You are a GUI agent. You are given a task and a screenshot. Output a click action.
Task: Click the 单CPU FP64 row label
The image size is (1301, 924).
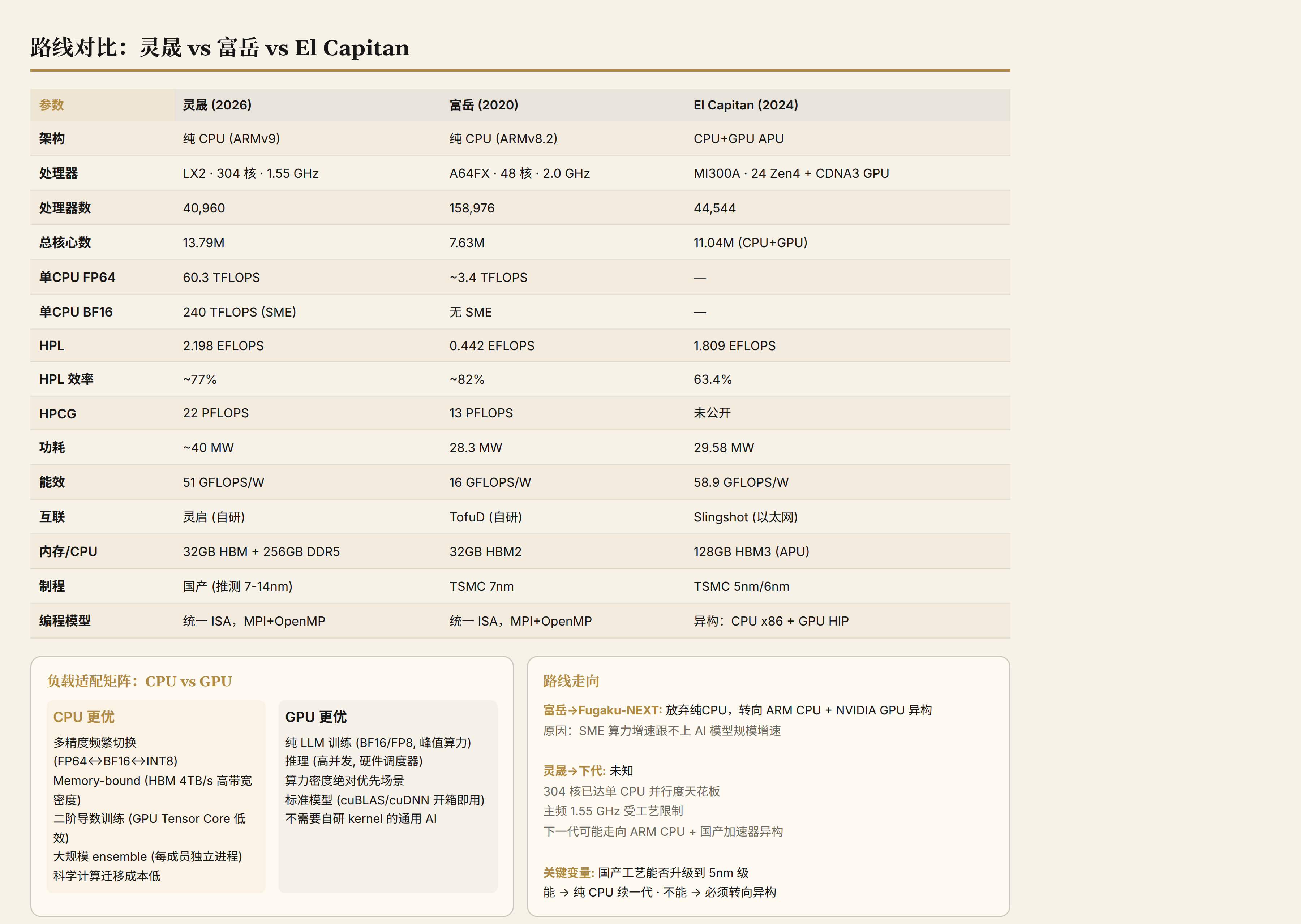(77, 278)
